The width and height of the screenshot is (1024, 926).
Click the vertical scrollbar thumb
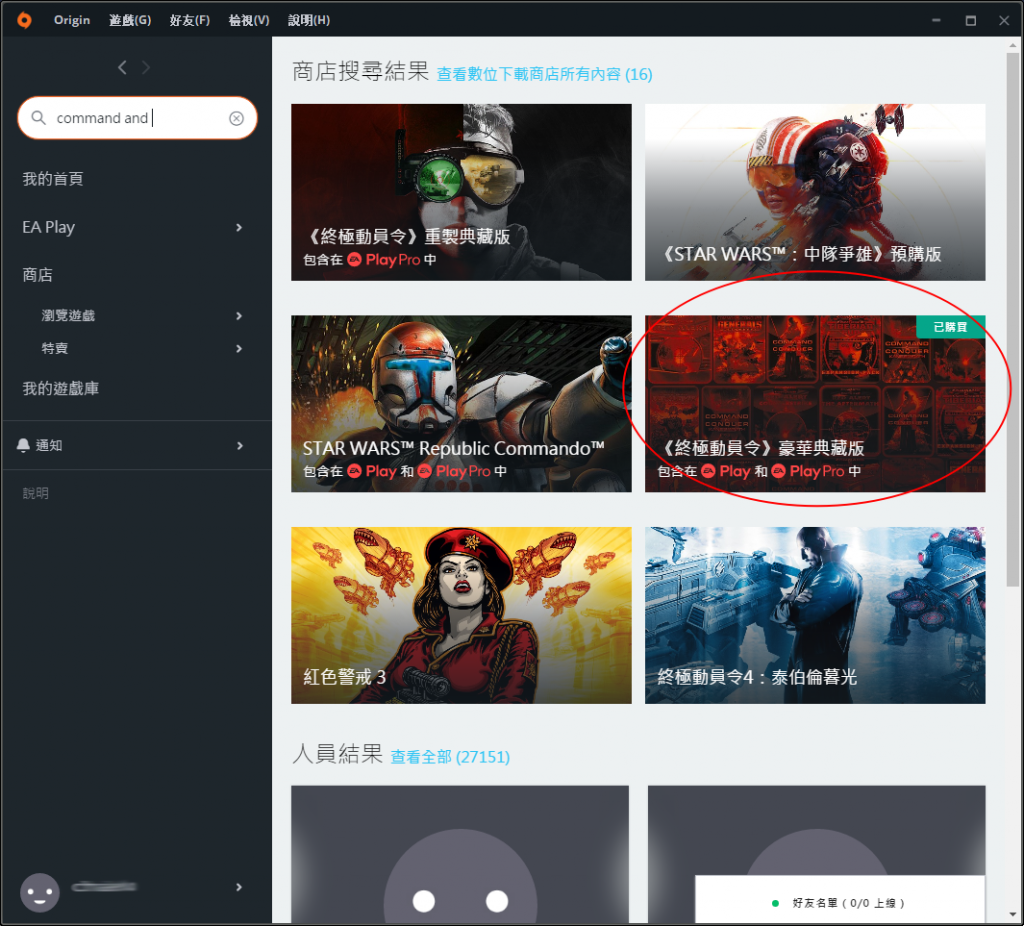tap(1013, 320)
